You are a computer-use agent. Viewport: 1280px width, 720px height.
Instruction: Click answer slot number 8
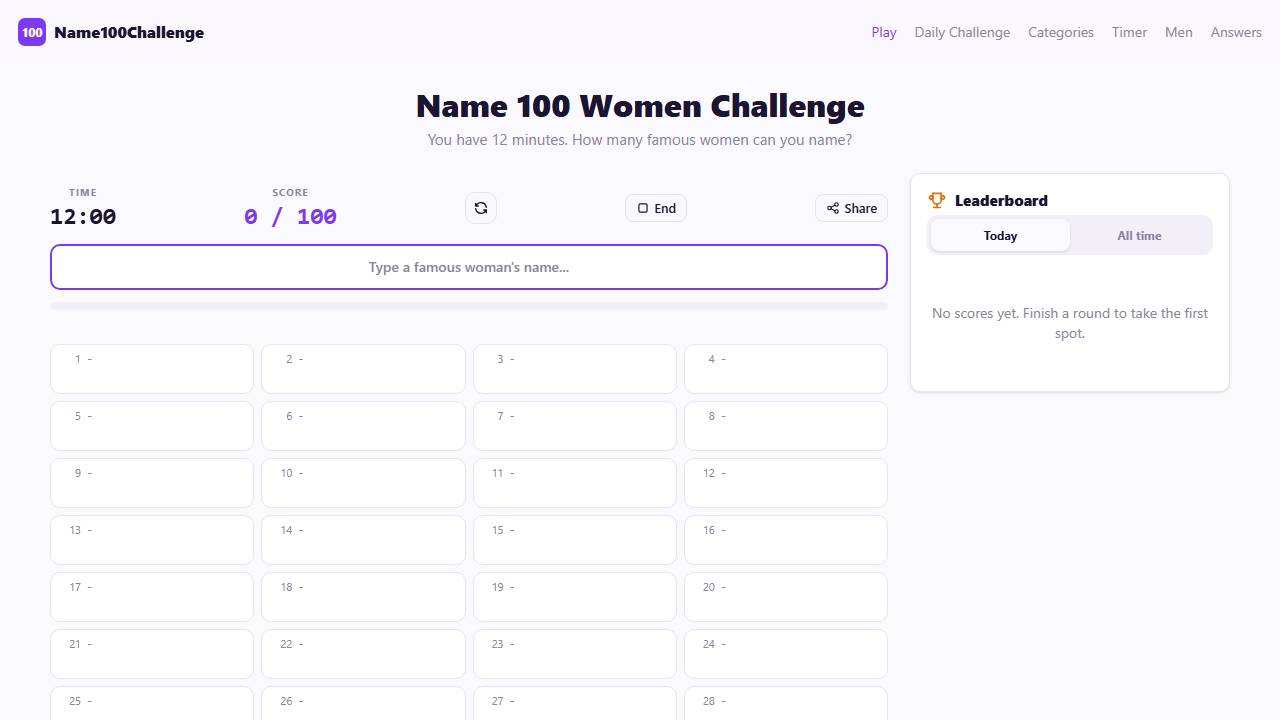(x=786, y=426)
